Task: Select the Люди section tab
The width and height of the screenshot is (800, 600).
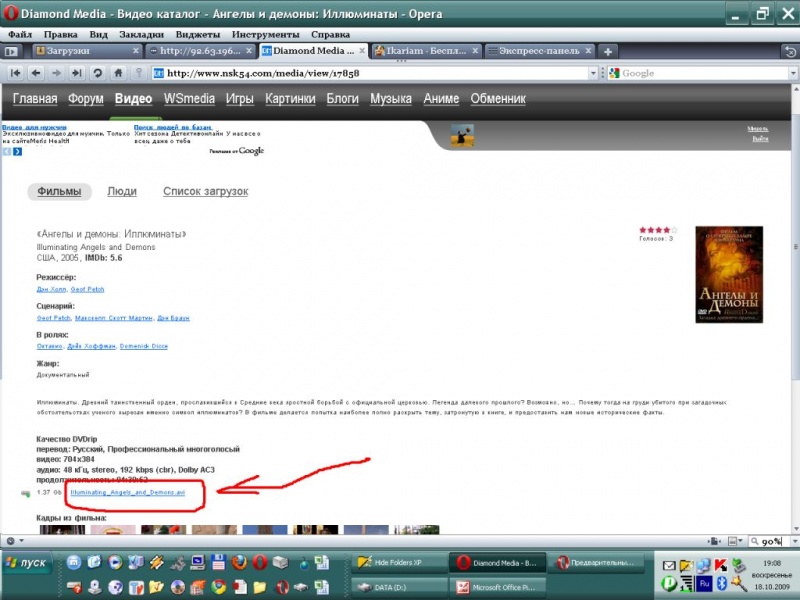Action: click(122, 191)
